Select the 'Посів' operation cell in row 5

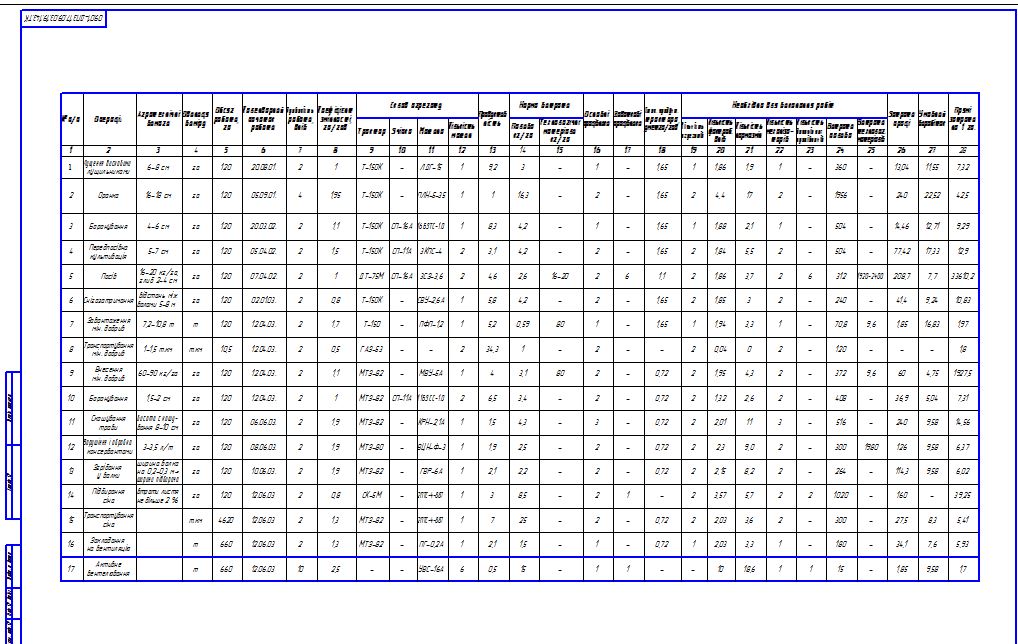pos(109,276)
